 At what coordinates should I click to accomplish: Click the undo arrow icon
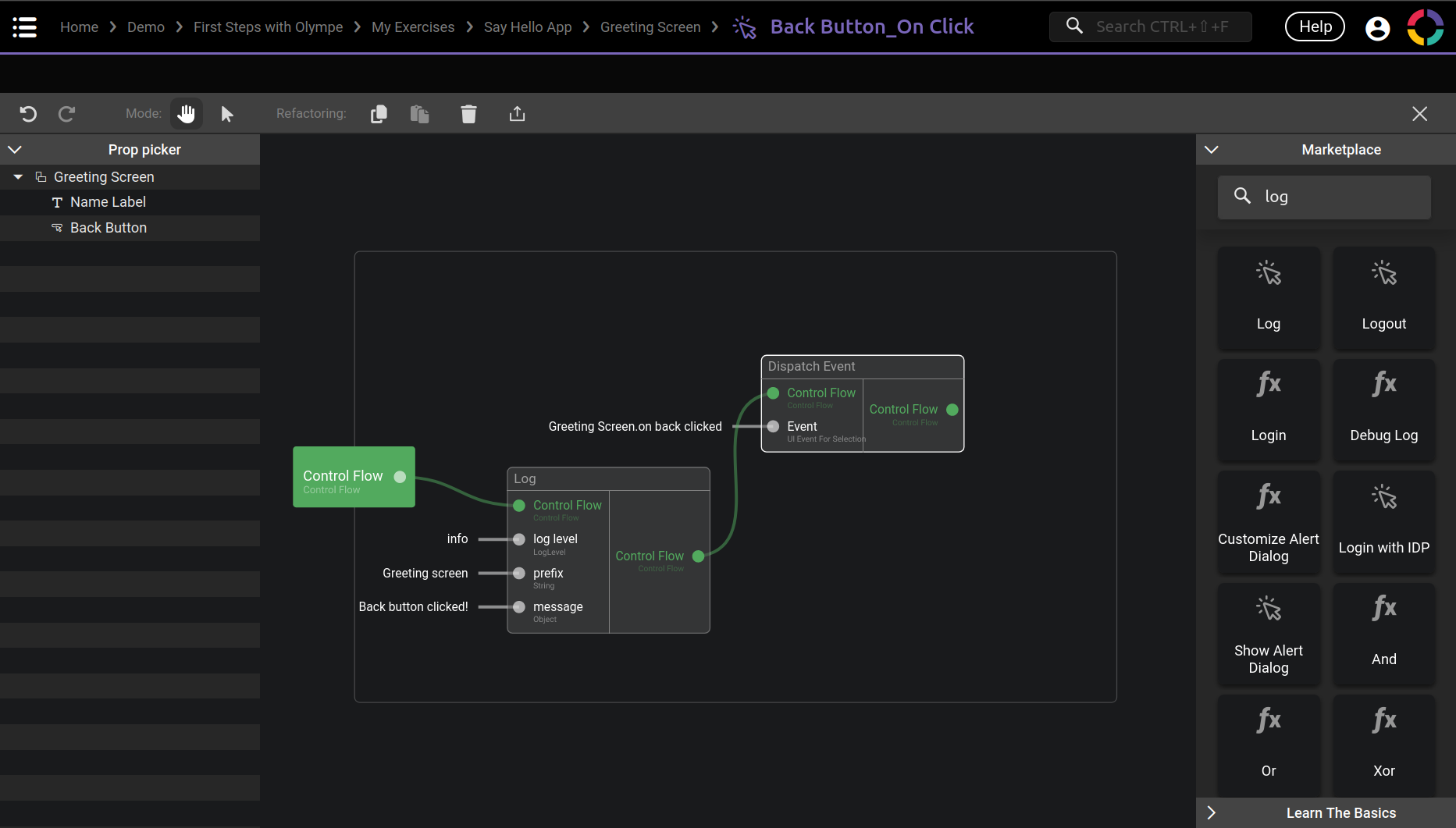[x=28, y=114]
